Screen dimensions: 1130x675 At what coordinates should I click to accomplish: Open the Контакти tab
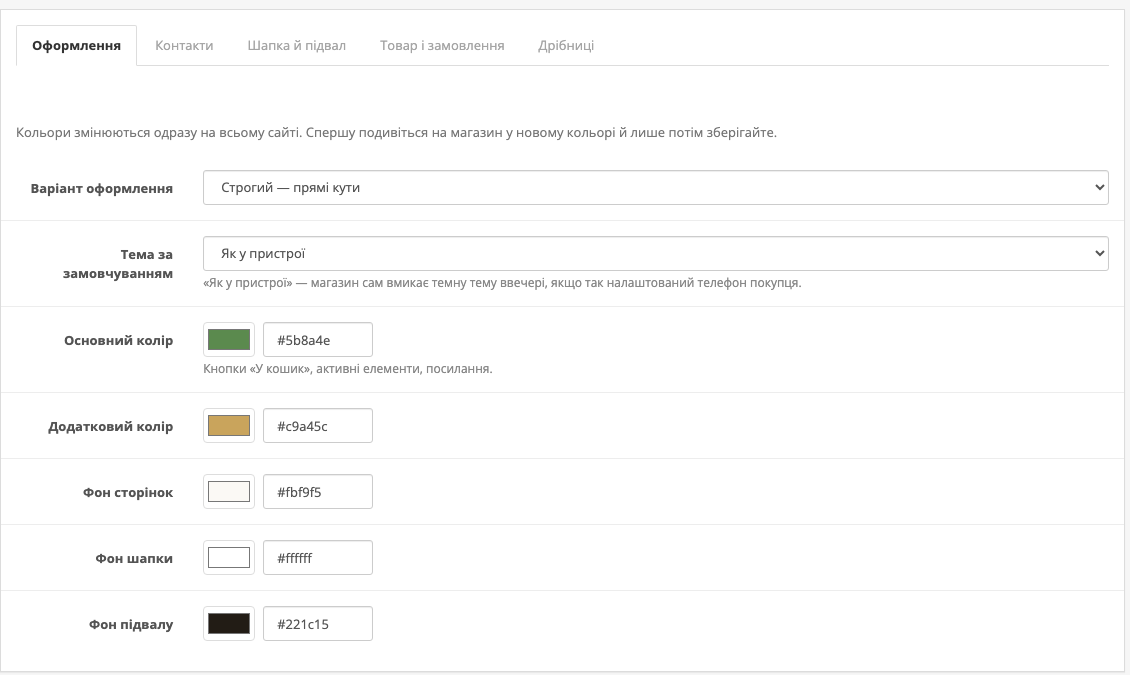click(x=184, y=45)
